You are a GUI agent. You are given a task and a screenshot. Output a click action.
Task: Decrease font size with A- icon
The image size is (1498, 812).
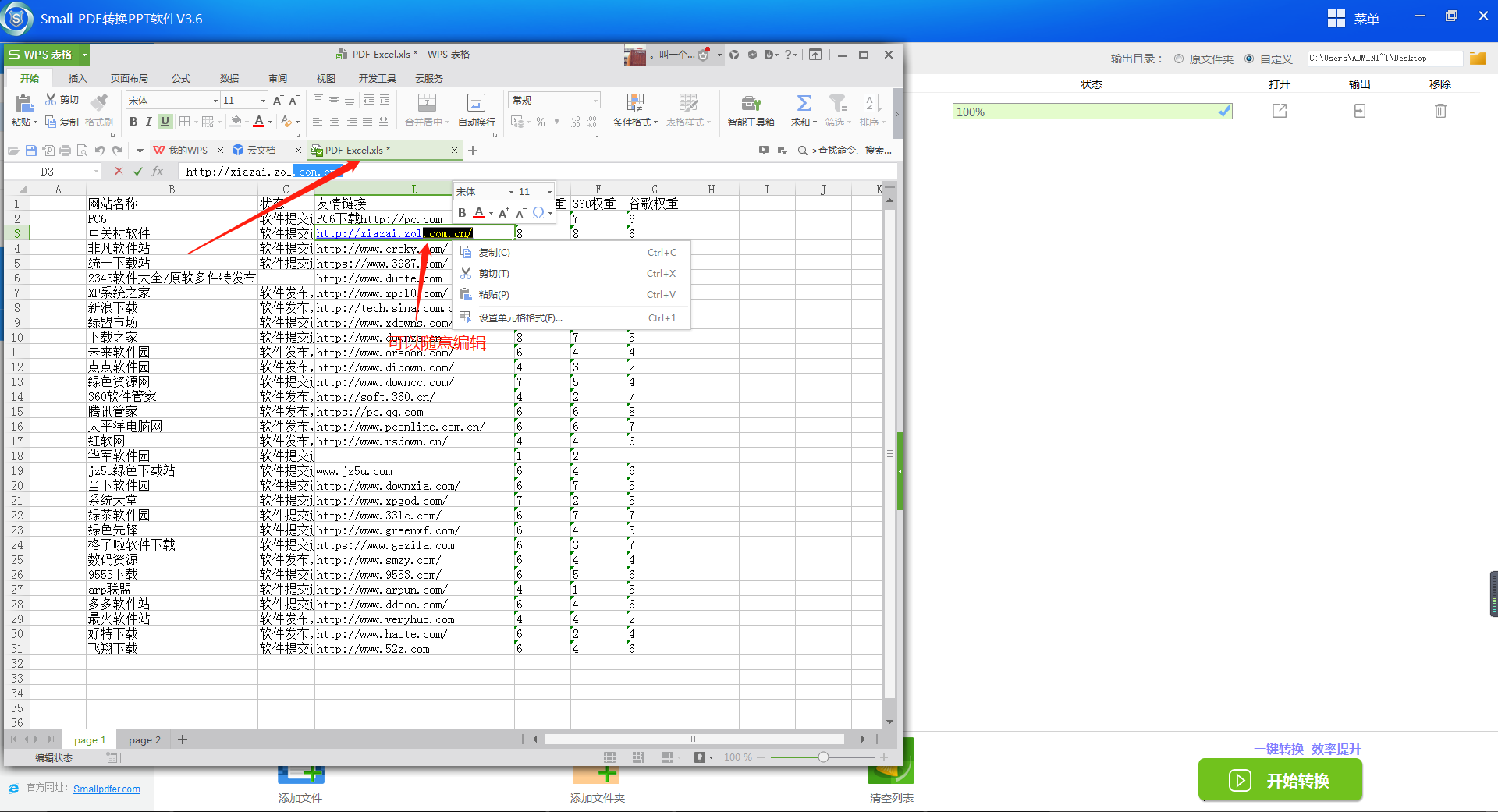tap(294, 100)
